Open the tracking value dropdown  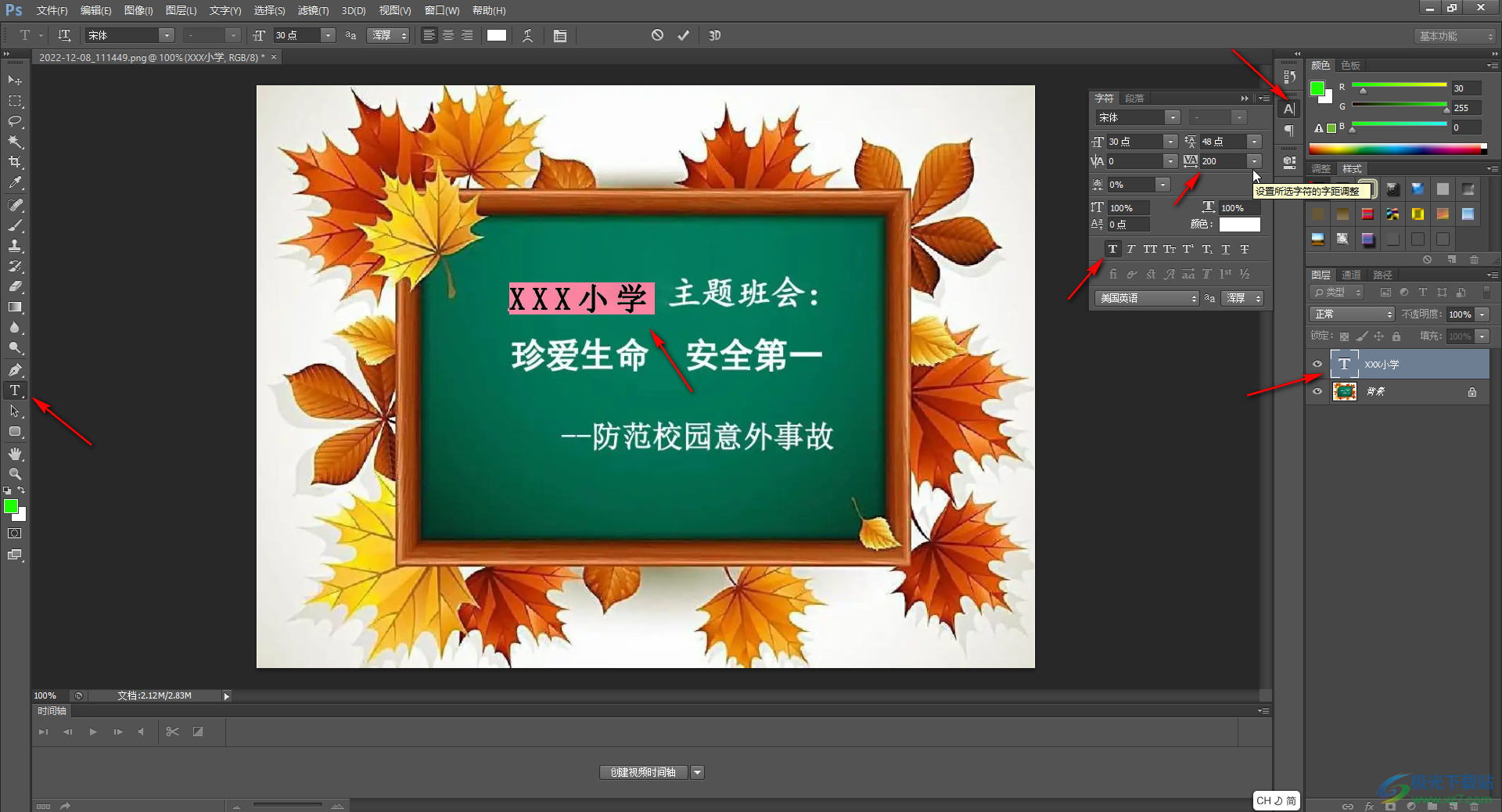tap(1254, 161)
